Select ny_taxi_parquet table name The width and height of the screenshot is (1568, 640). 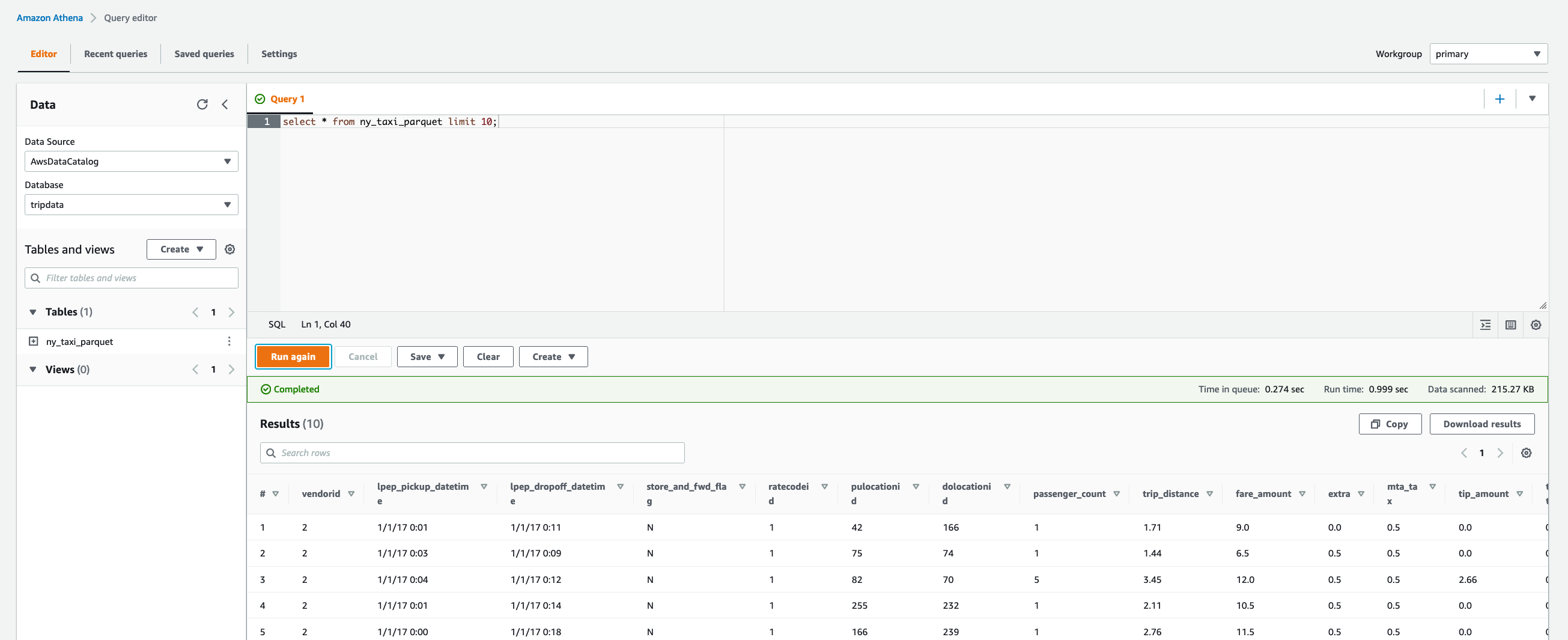click(x=80, y=341)
